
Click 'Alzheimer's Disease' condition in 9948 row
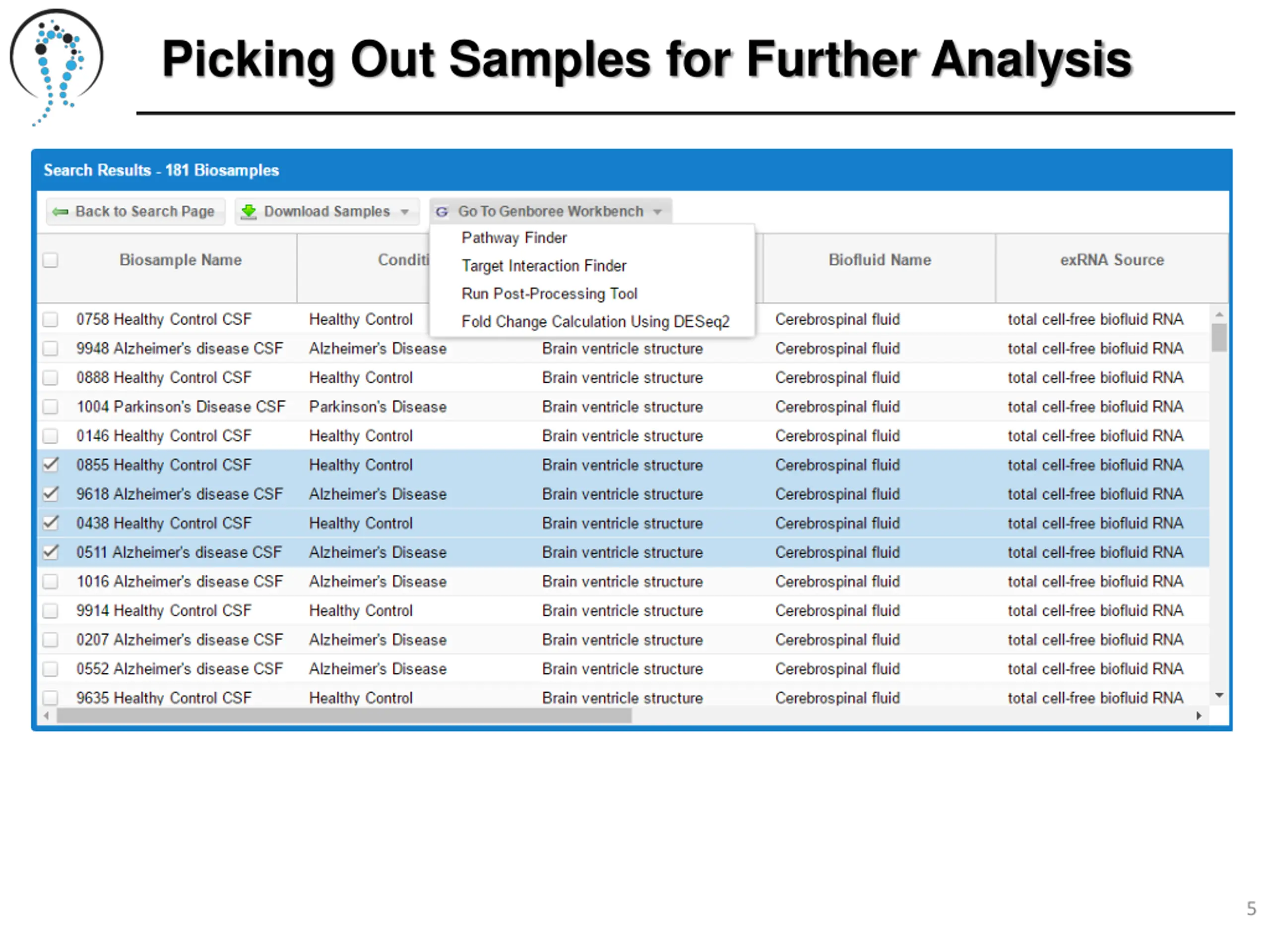point(377,348)
